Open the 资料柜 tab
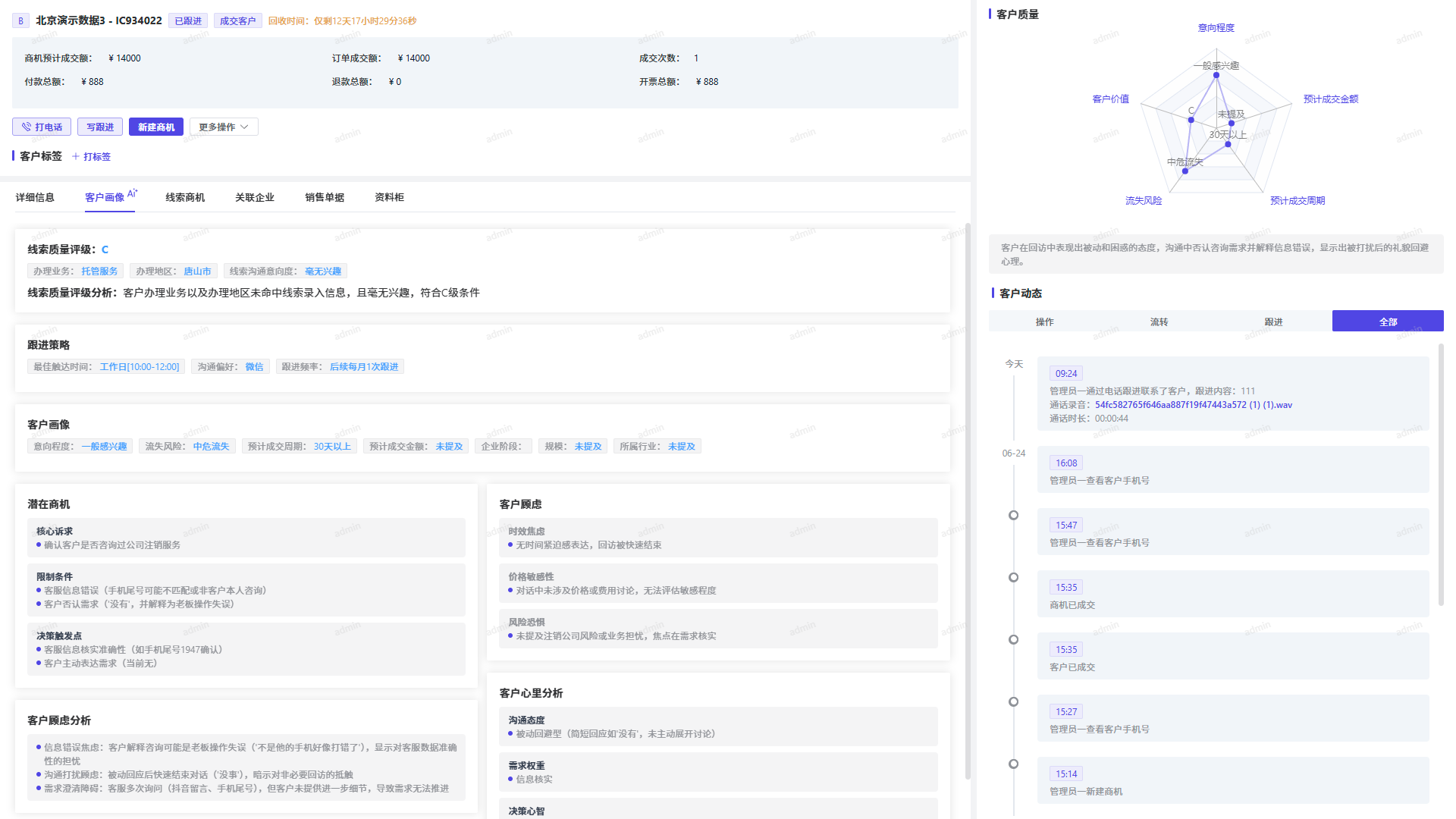Screen dimensions: 1456x819 (x=388, y=197)
